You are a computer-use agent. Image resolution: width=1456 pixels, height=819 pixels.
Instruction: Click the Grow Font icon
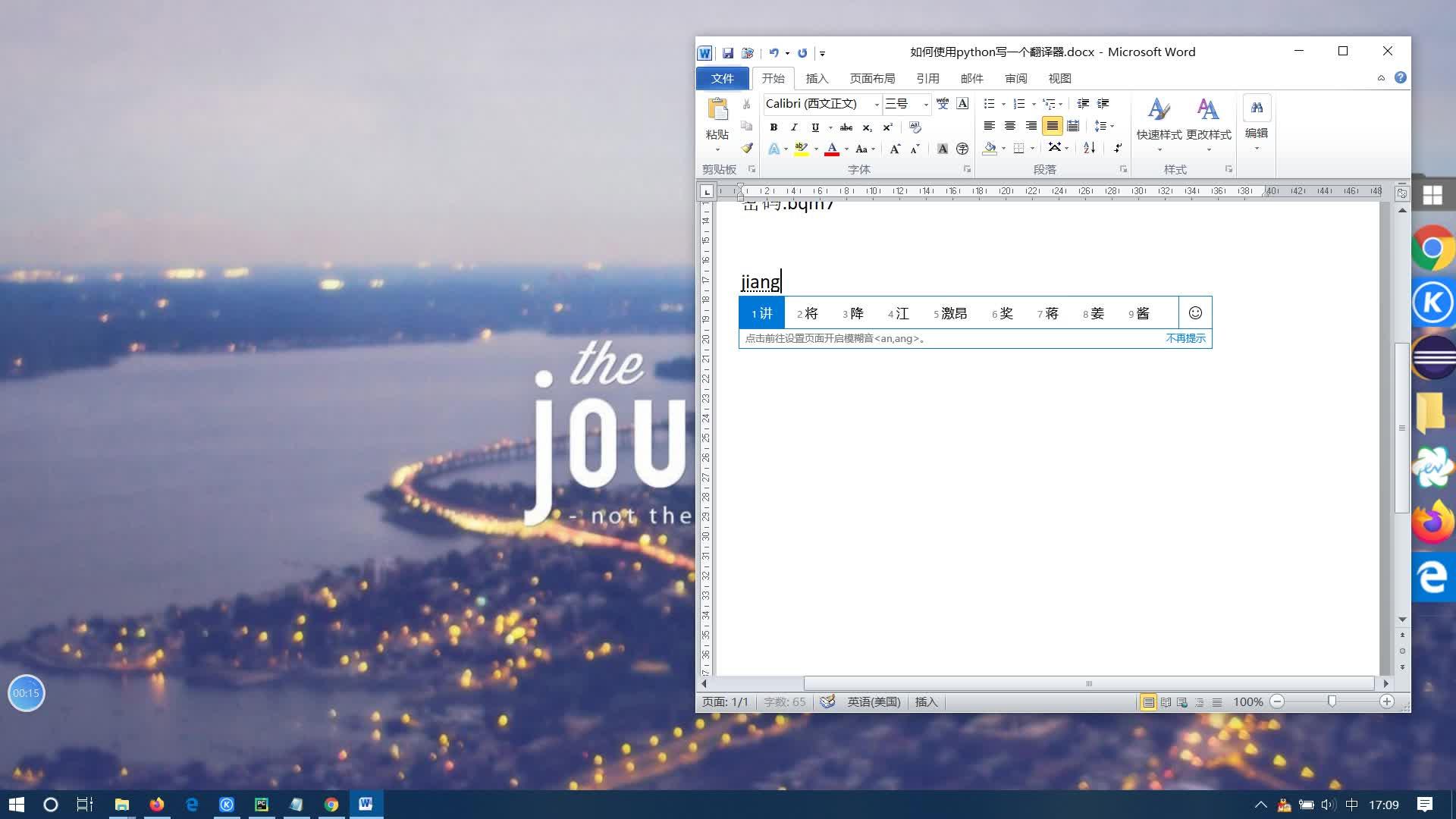pyautogui.click(x=895, y=149)
